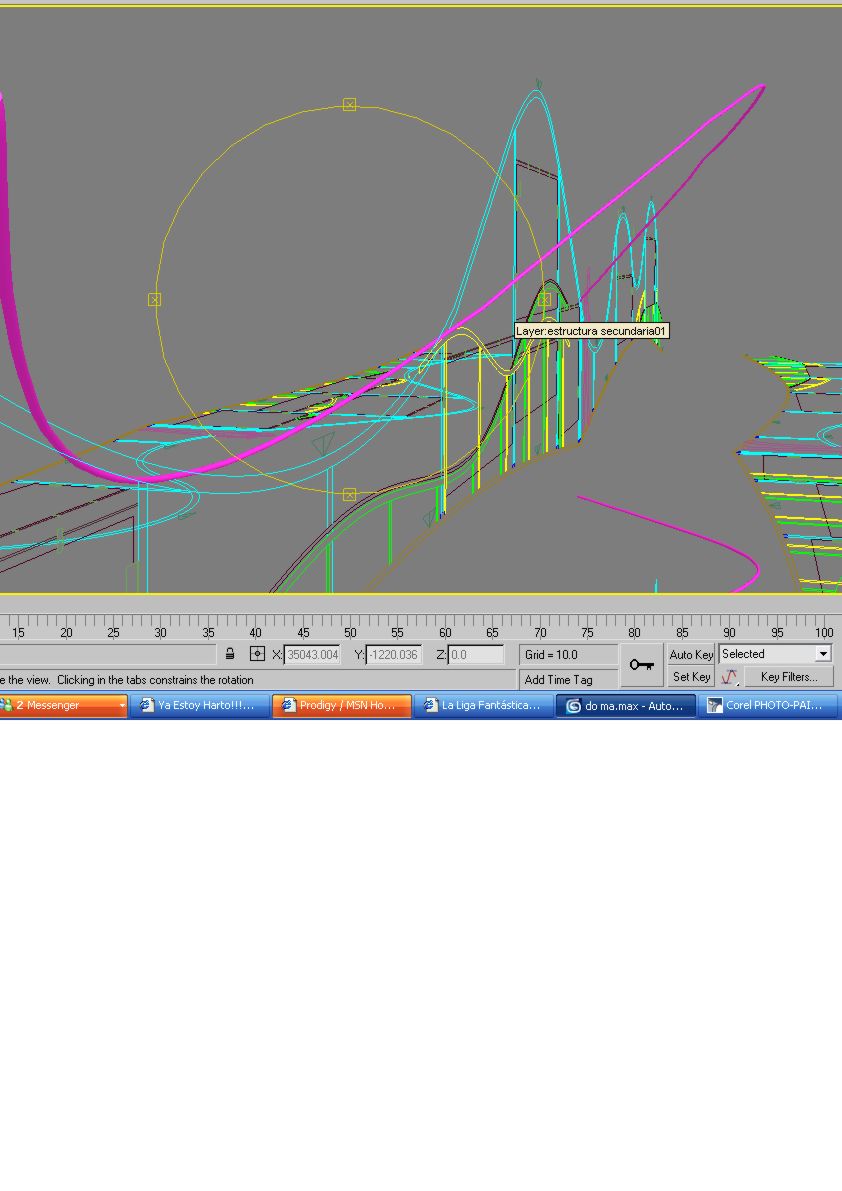Toggle the selection lock icon
The image size is (842, 1191).
[230, 654]
